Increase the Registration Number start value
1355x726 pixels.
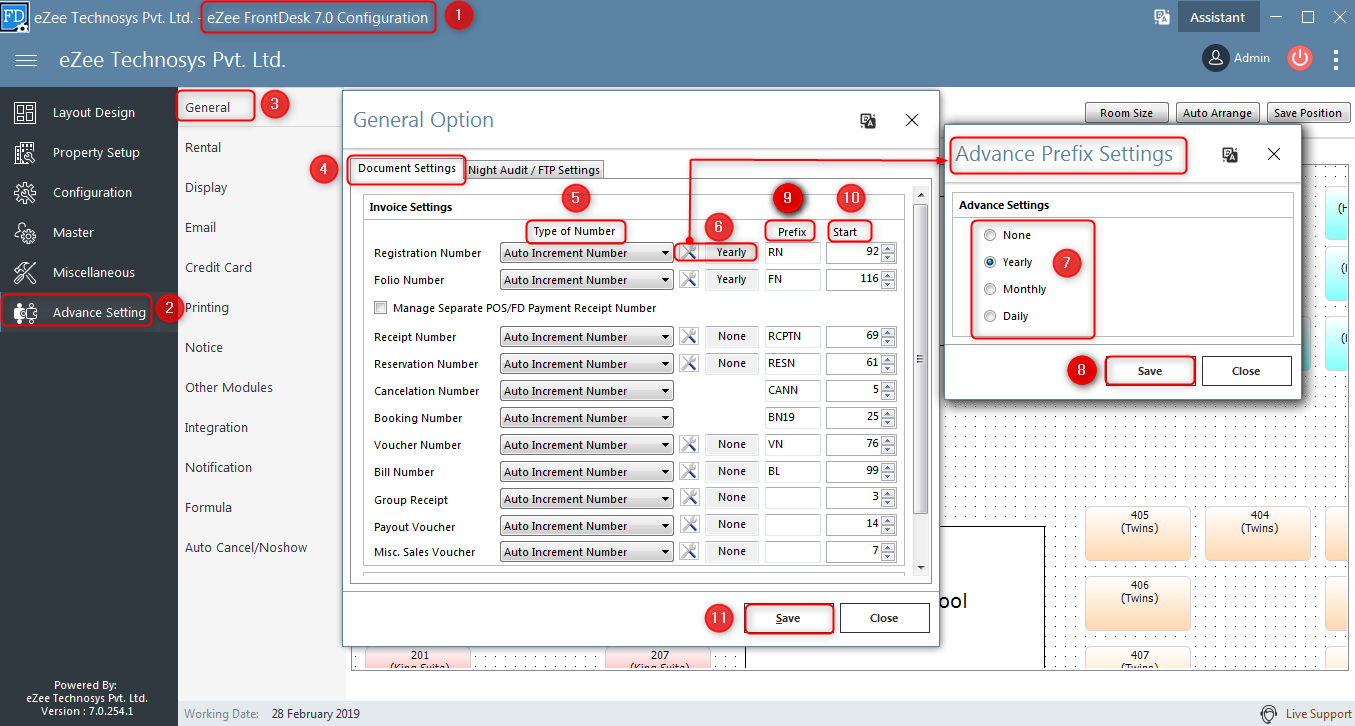click(888, 248)
